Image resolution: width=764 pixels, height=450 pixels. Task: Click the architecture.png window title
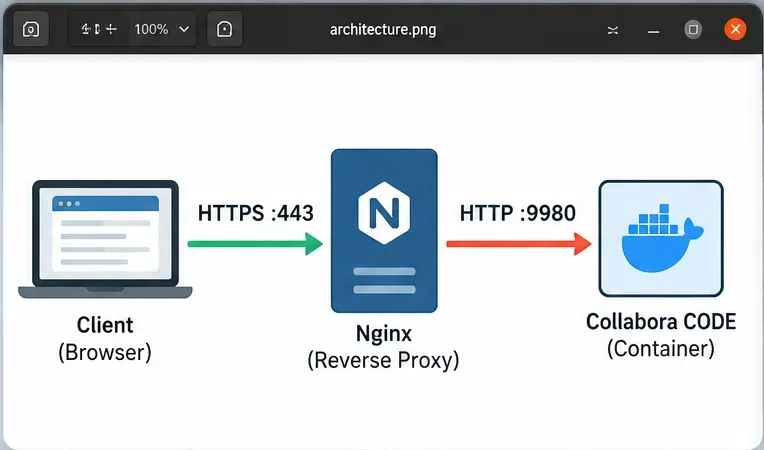pyautogui.click(x=383, y=30)
